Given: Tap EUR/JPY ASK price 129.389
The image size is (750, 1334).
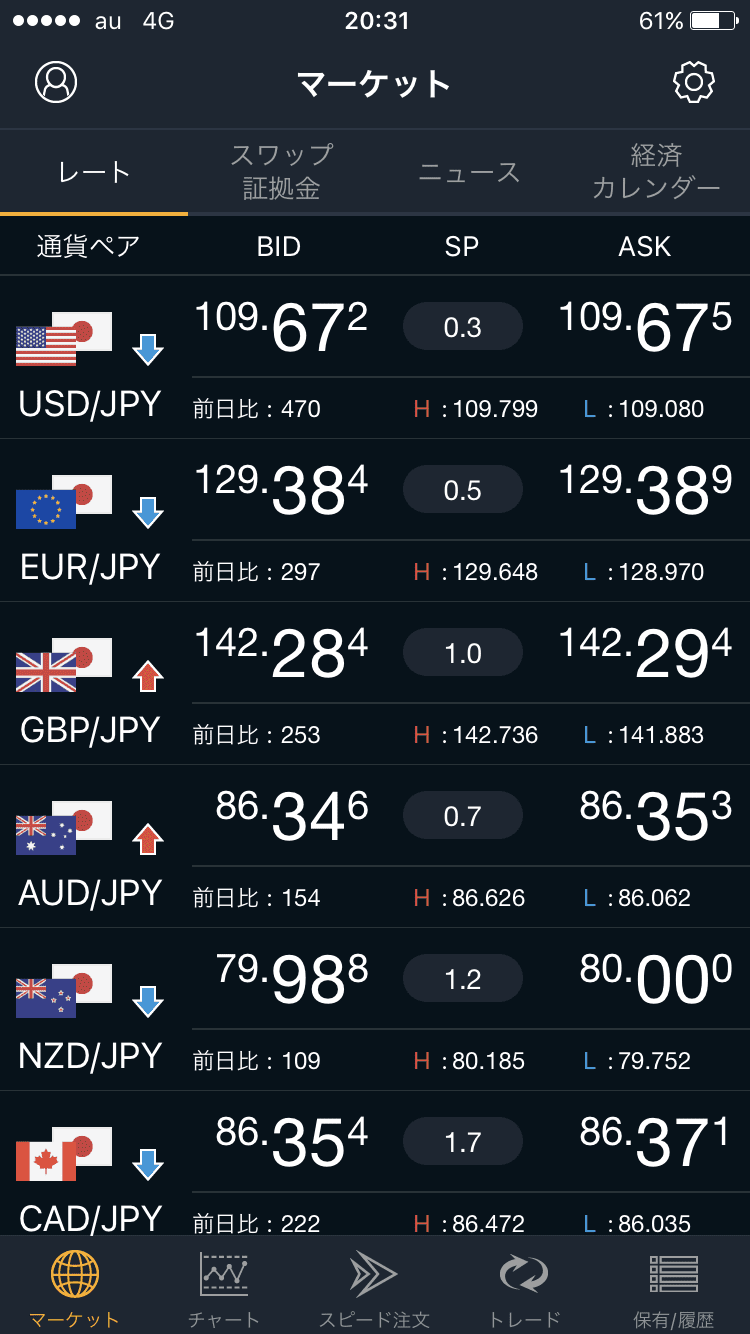Looking at the screenshot, I should 645,490.
